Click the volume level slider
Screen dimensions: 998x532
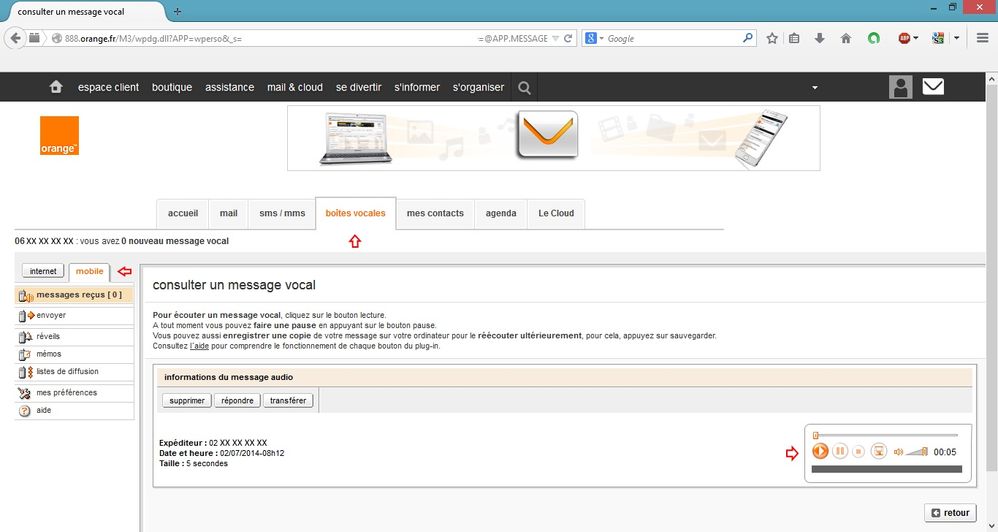[x=917, y=452]
